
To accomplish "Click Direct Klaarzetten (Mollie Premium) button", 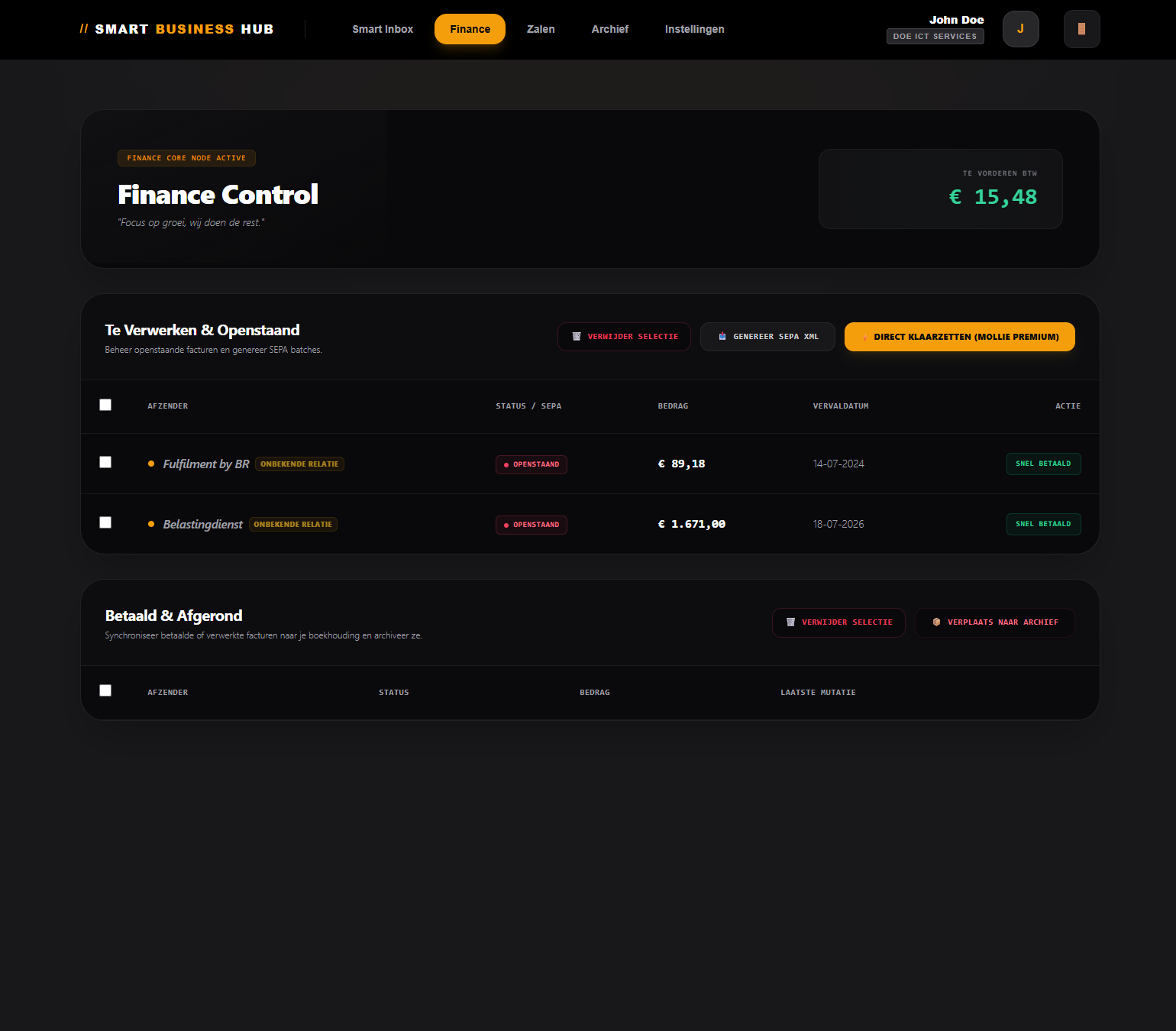I will (x=960, y=337).
